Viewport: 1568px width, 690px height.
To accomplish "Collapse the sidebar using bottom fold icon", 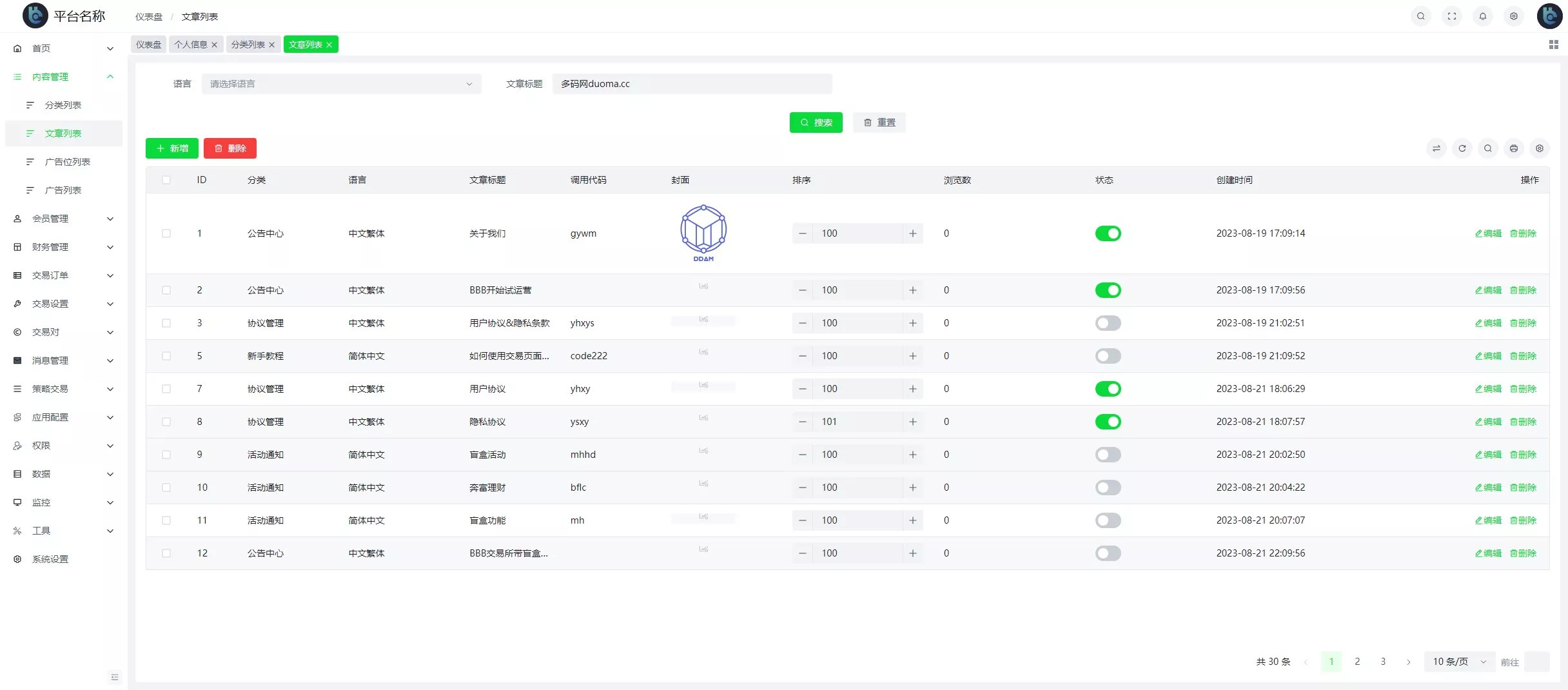I will pyautogui.click(x=115, y=677).
